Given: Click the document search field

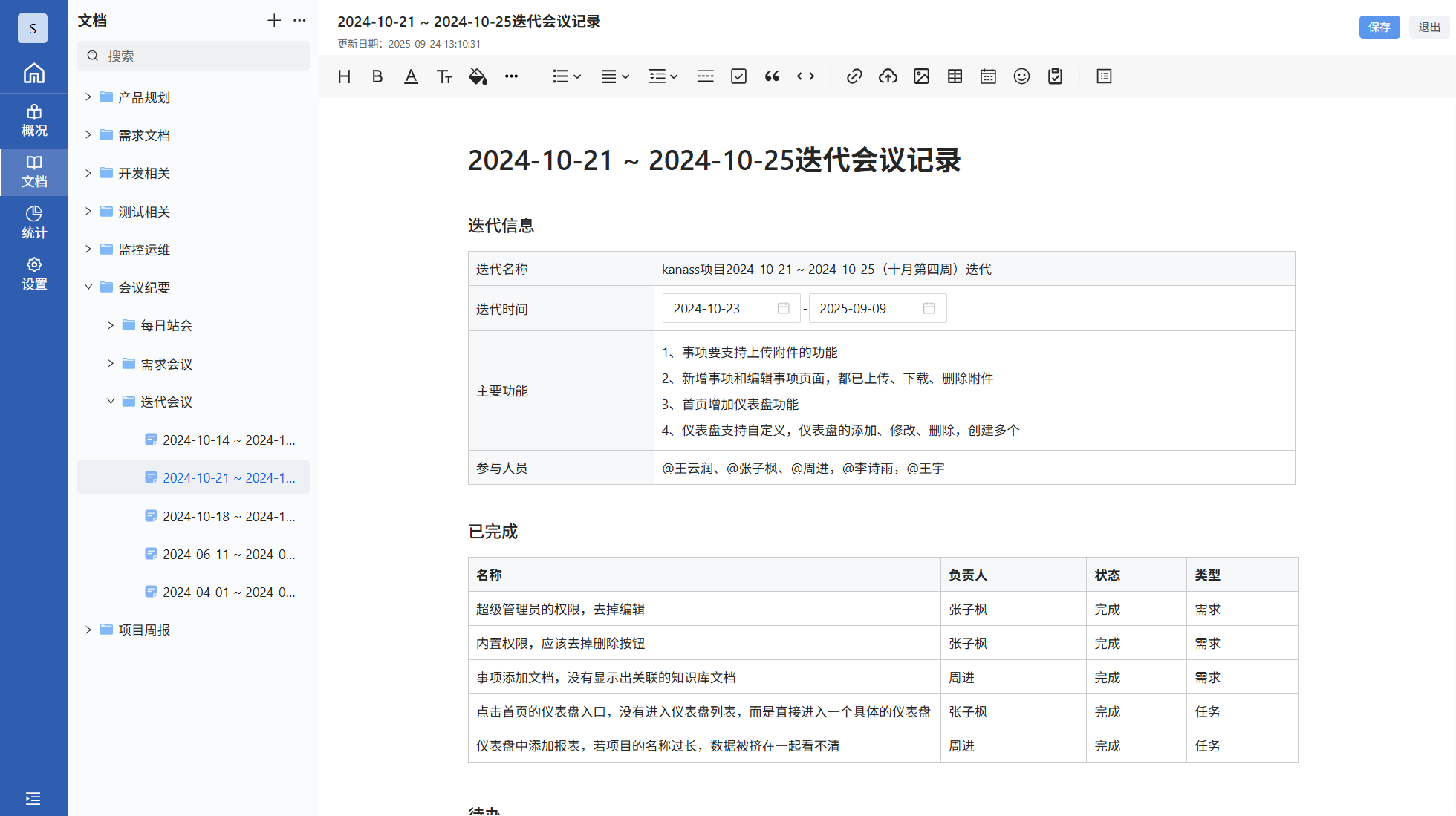Looking at the screenshot, I should (x=201, y=56).
